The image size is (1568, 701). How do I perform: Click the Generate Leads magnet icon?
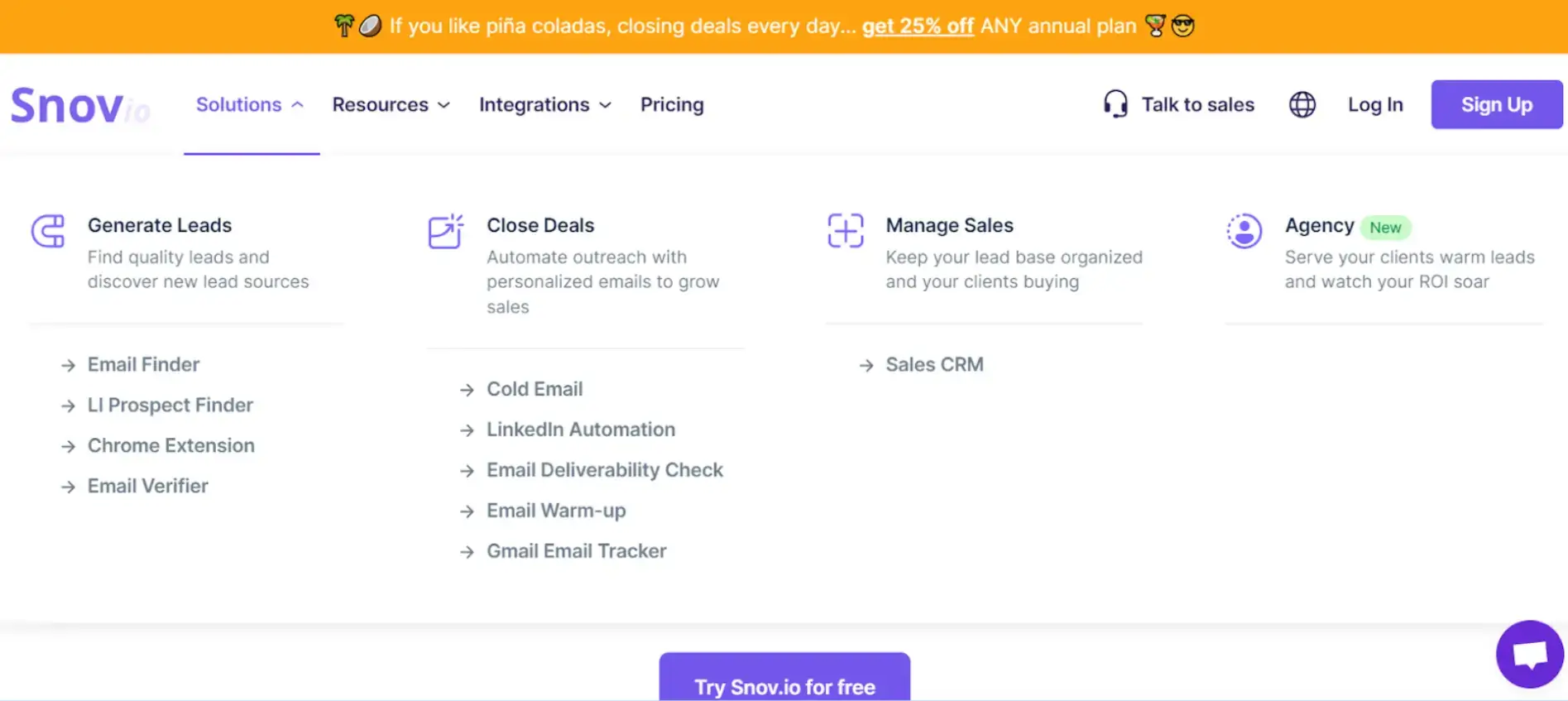(48, 231)
